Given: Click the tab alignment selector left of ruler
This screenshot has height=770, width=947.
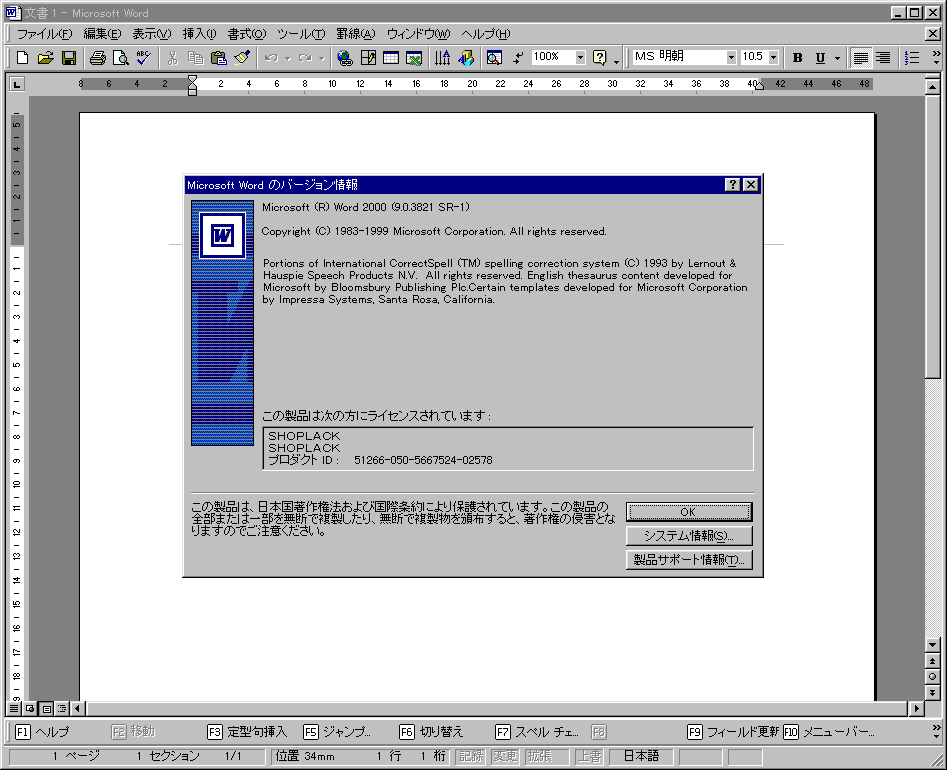Looking at the screenshot, I should click(x=17, y=84).
